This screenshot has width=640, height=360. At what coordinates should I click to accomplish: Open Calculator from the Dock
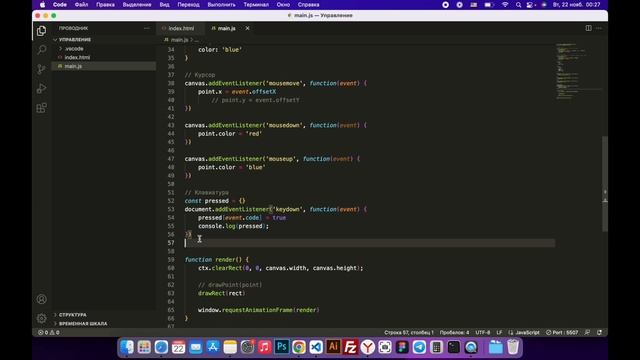[436, 347]
